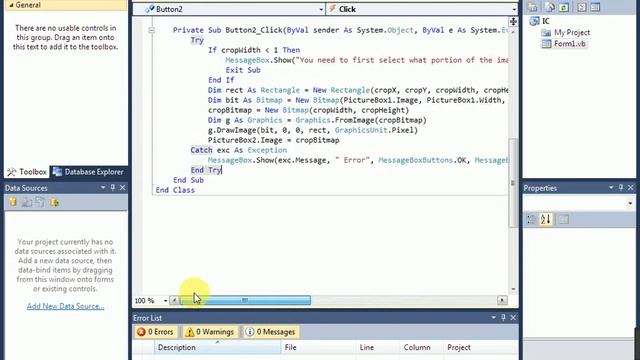This screenshot has height=360, width=640.
Task: Switch to the Toolbox tab
Action: click(27, 172)
